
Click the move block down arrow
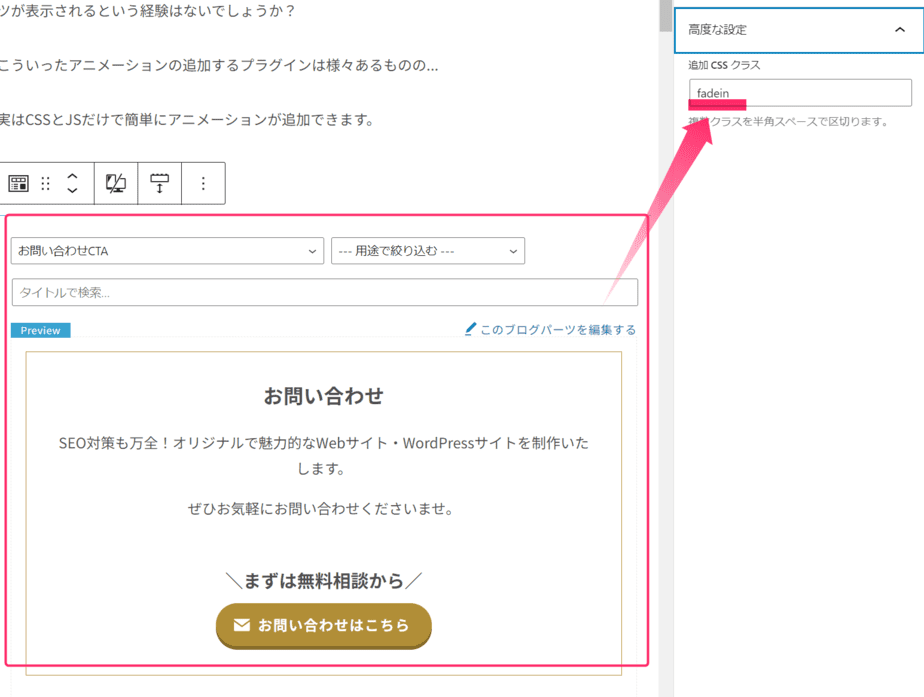click(71, 192)
